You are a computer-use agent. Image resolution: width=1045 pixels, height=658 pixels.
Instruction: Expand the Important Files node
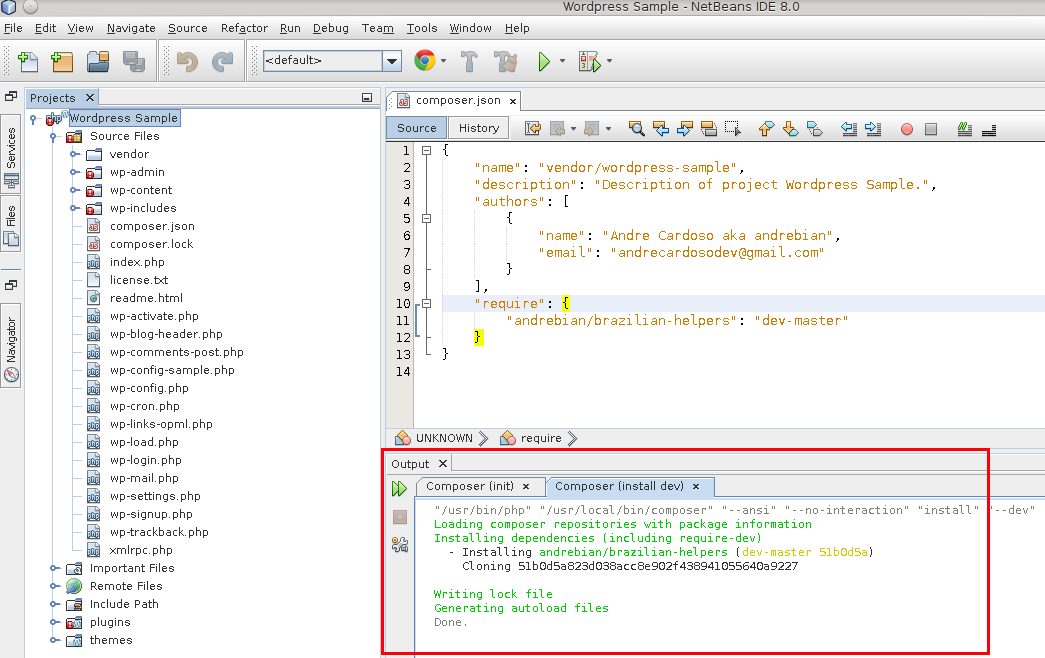[x=54, y=568]
